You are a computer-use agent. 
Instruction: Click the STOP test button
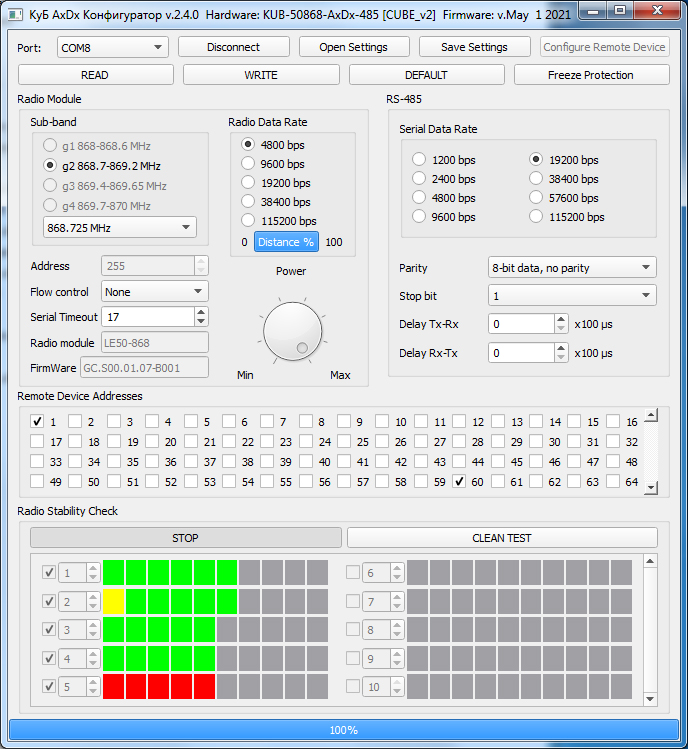pyautogui.click(x=186, y=538)
